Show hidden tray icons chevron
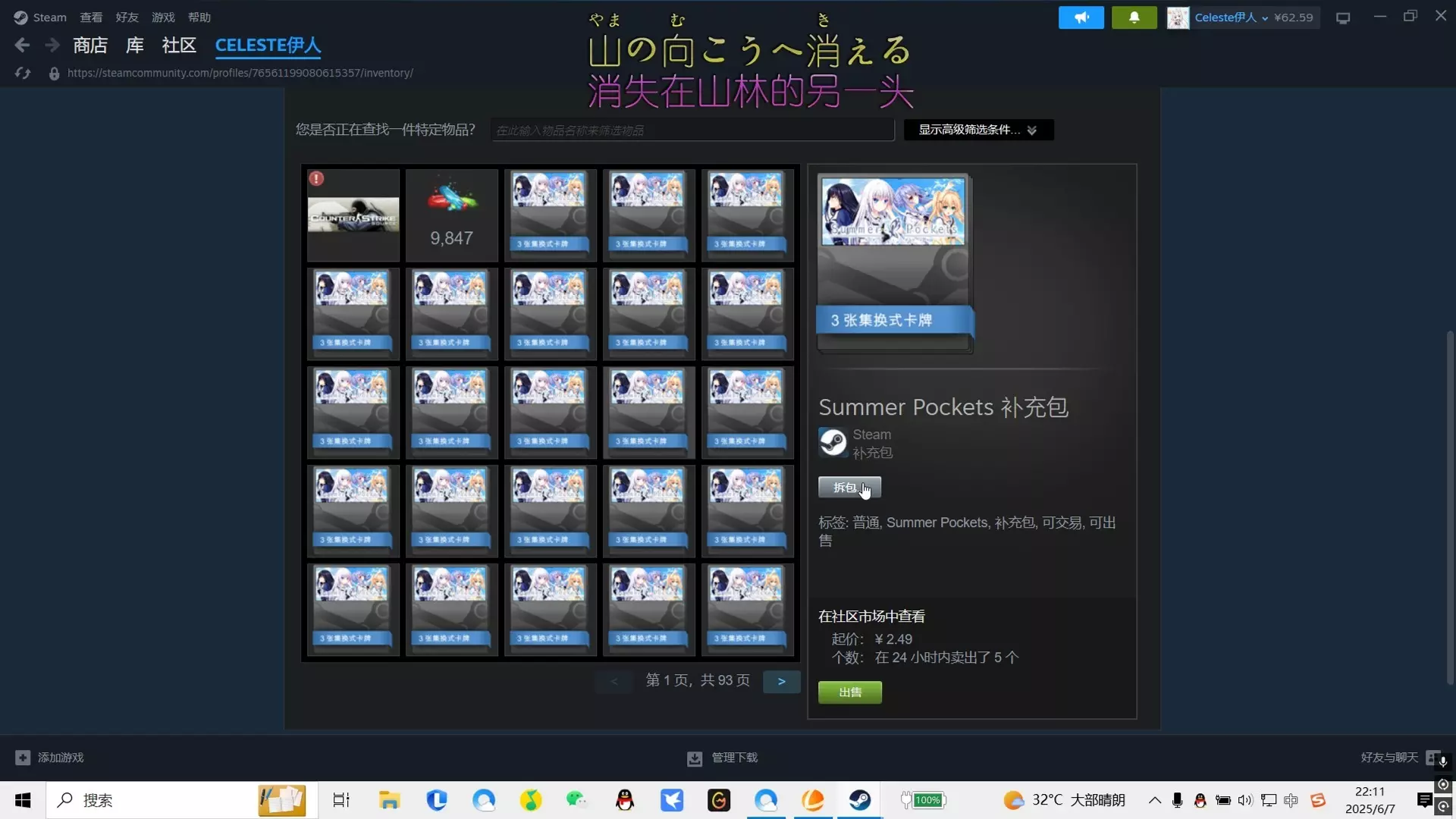 [1155, 800]
